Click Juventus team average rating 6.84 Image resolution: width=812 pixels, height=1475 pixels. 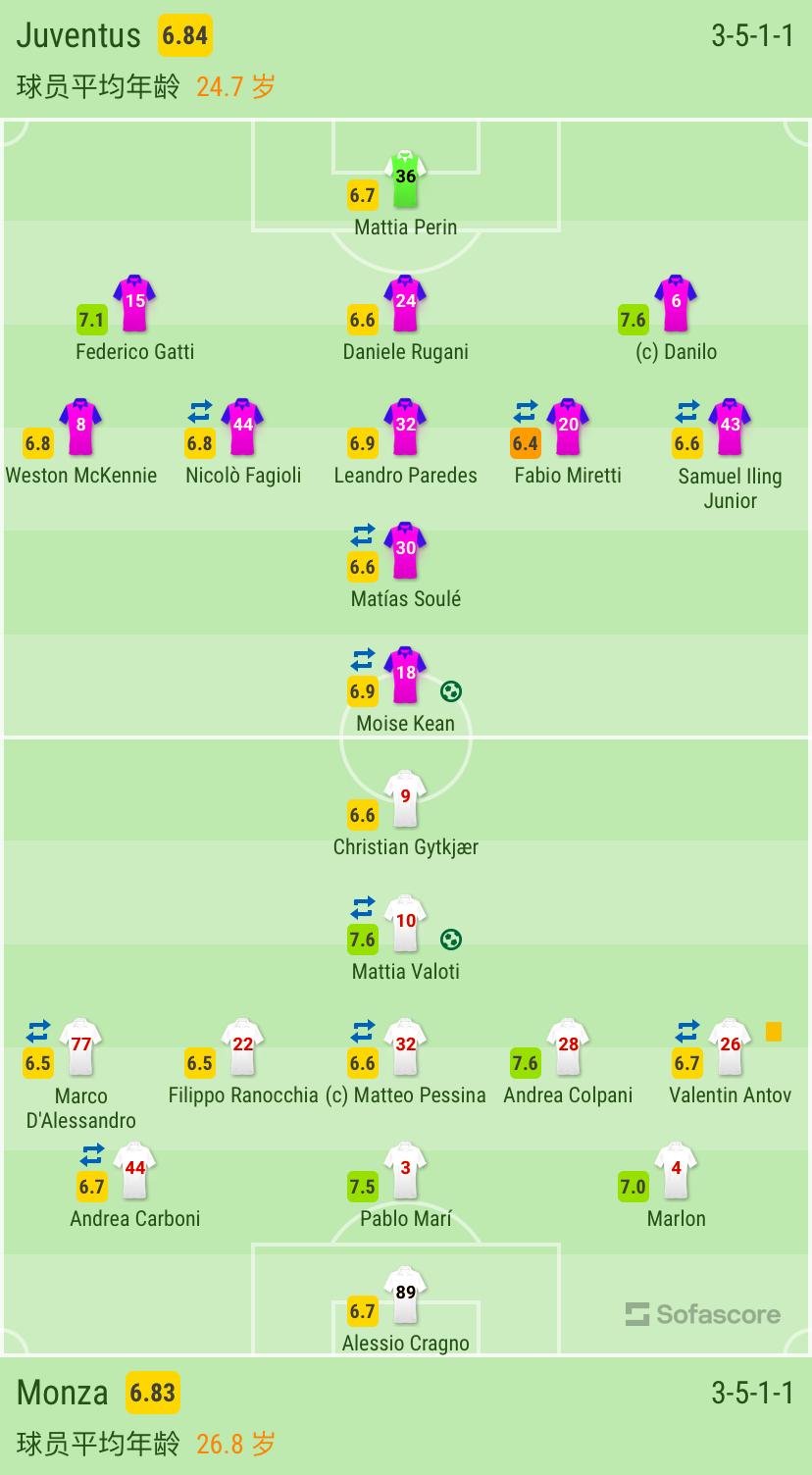tap(185, 36)
